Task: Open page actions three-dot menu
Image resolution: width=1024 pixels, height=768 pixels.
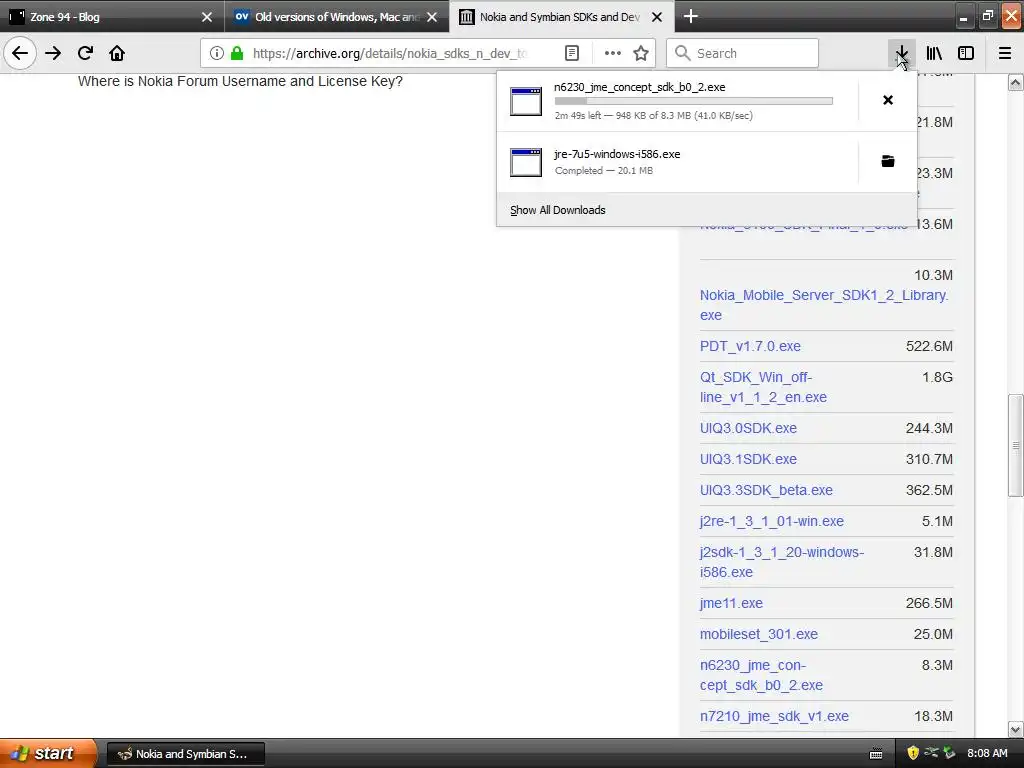Action: click(613, 53)
